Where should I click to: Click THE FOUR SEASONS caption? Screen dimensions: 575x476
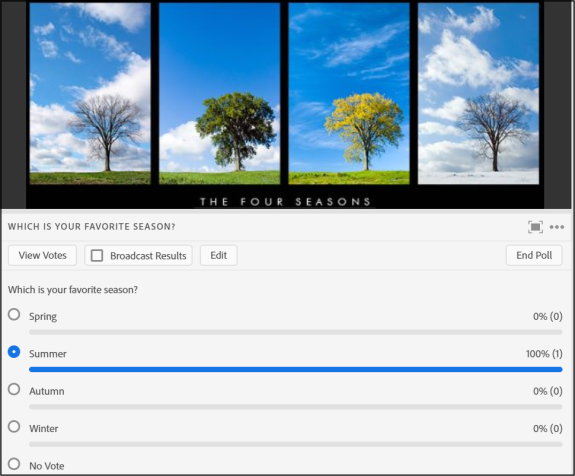coord(285,202)
